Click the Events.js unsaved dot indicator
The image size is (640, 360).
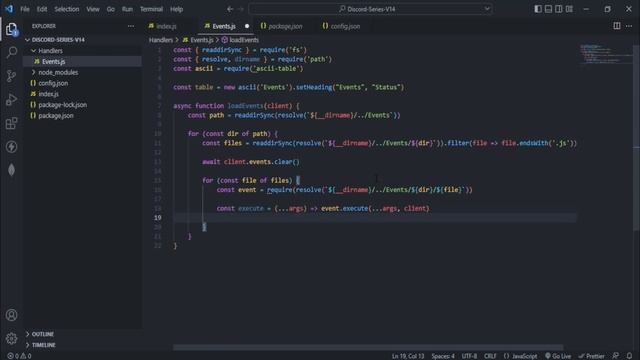click(247, 26)
